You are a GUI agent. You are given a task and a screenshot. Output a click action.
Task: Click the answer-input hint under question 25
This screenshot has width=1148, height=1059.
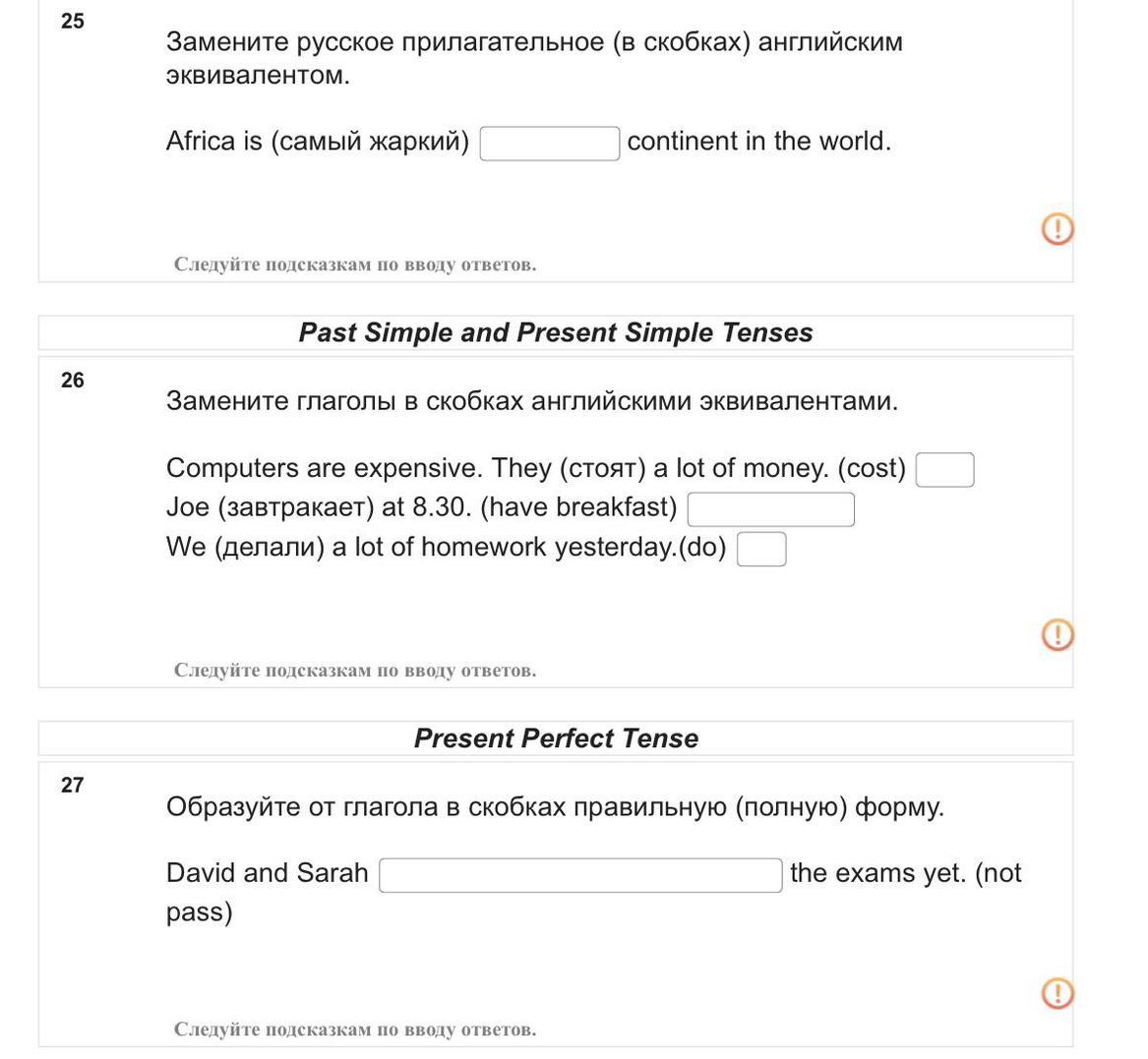(355, 265)
